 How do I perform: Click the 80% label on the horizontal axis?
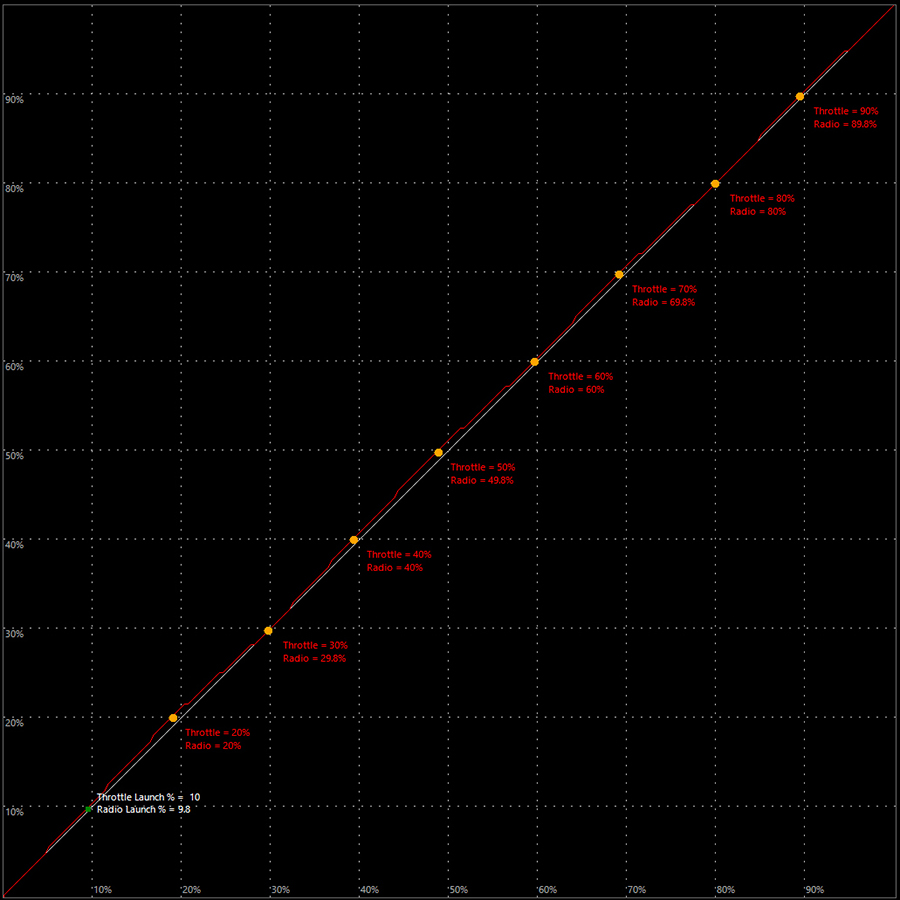click(726, 890)
